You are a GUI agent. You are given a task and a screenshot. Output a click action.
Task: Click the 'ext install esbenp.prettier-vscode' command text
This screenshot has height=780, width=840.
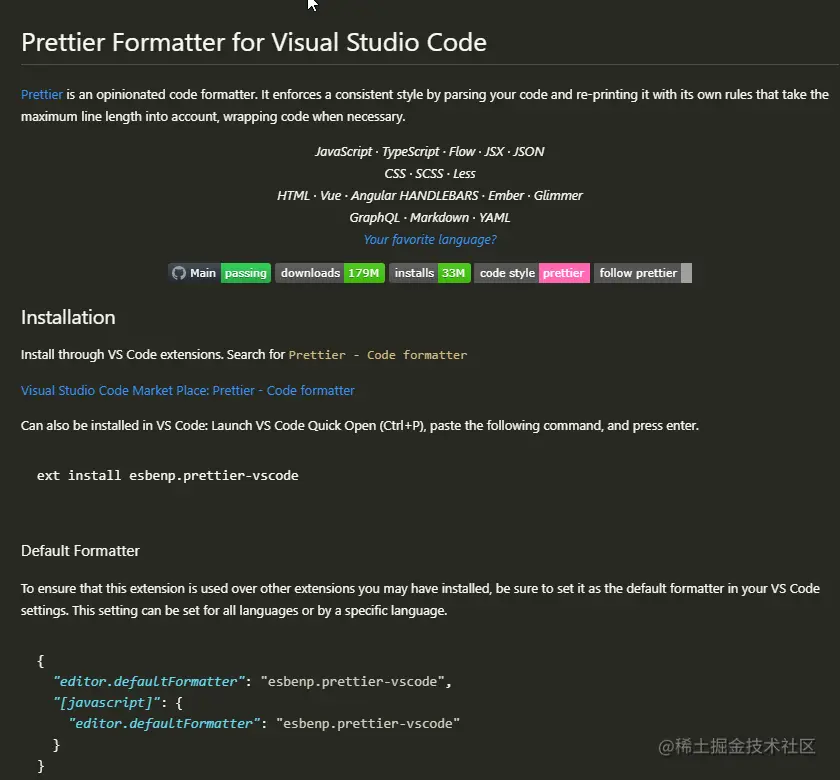tap(168, 476)
